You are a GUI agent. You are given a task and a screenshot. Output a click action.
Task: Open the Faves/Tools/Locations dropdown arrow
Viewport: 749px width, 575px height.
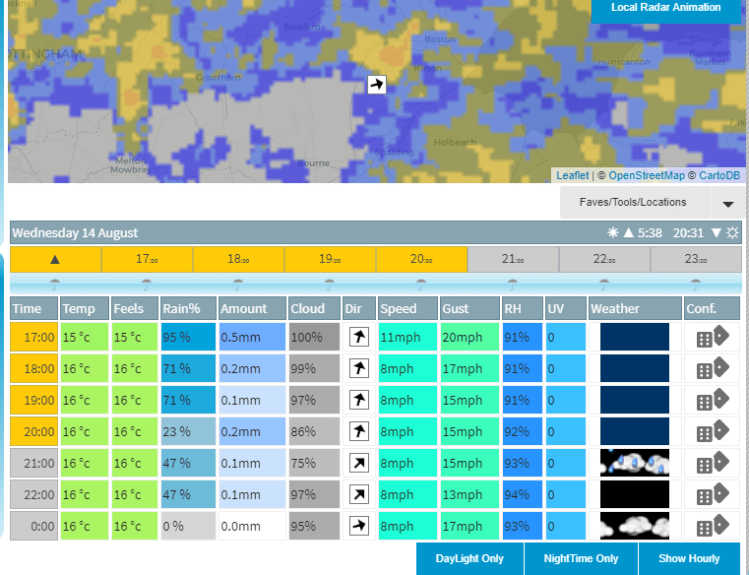click(727, 203)
